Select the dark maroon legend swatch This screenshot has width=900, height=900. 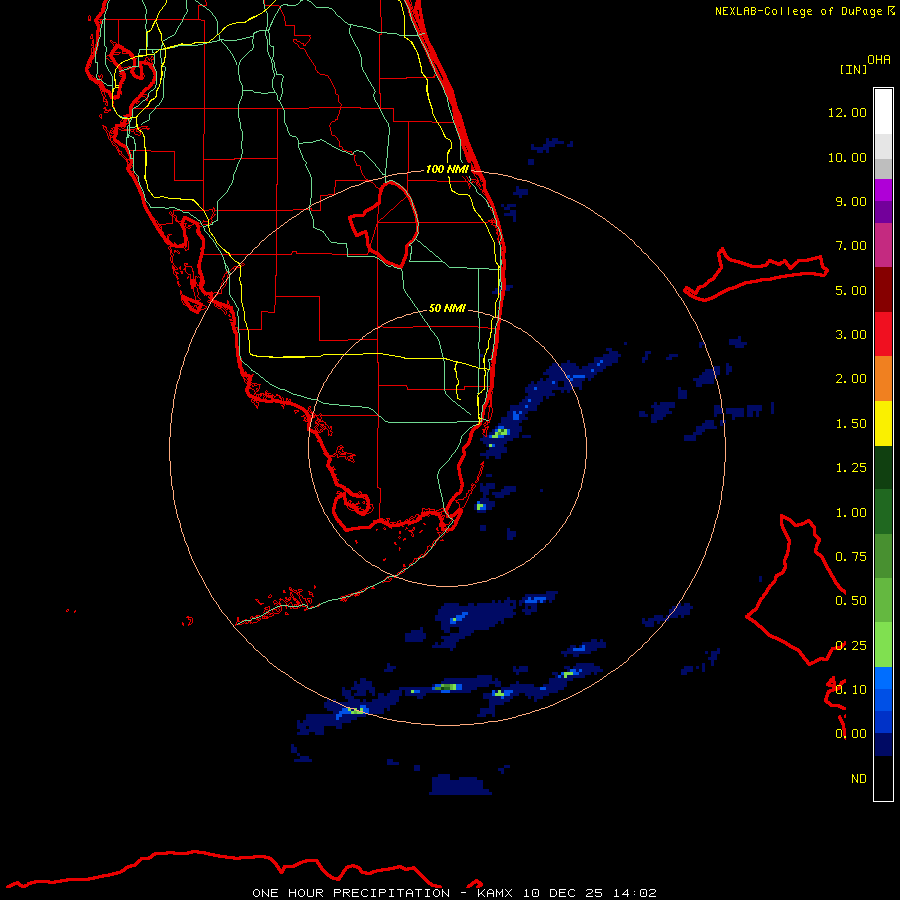(883, 290)
